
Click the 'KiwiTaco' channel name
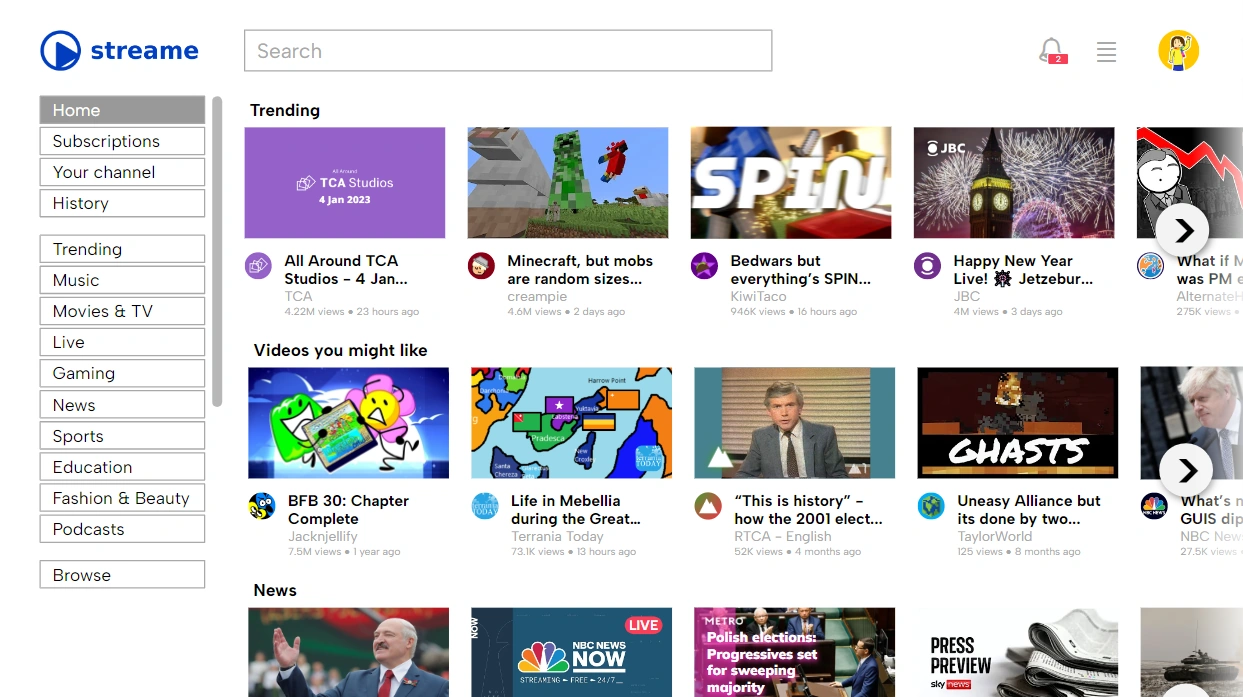[x=758, y=297]
